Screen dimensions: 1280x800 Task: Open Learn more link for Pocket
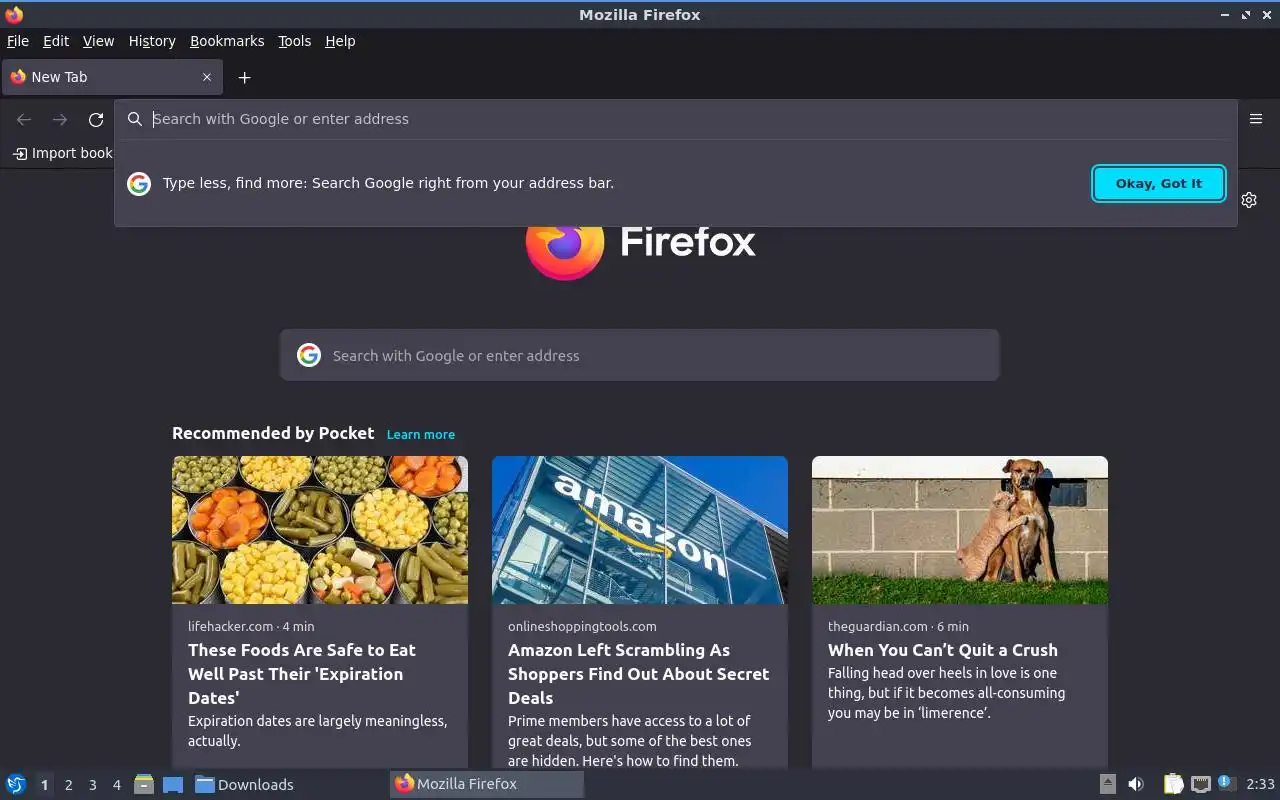pyautogui.click(x=421, y=434)
